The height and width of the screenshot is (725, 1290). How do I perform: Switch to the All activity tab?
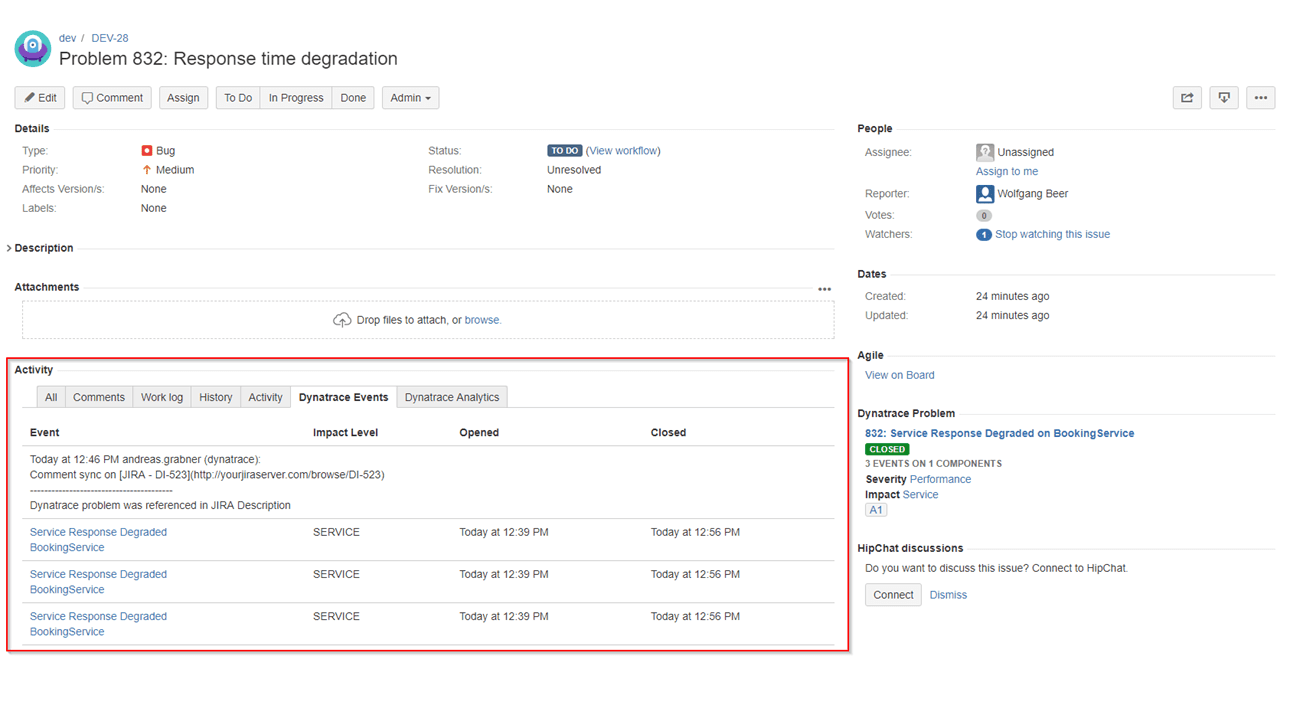point(51,397)
